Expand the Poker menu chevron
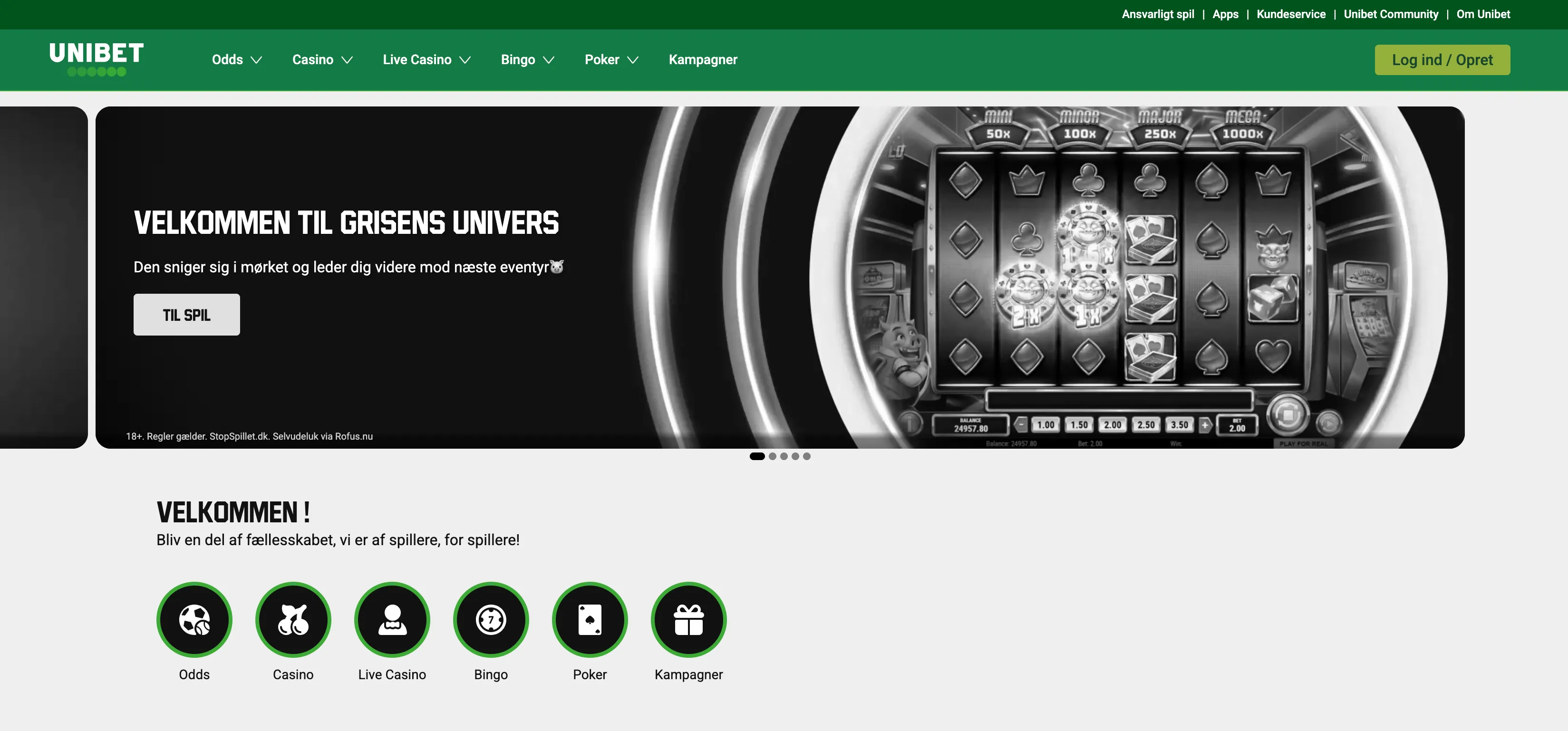 632,60
